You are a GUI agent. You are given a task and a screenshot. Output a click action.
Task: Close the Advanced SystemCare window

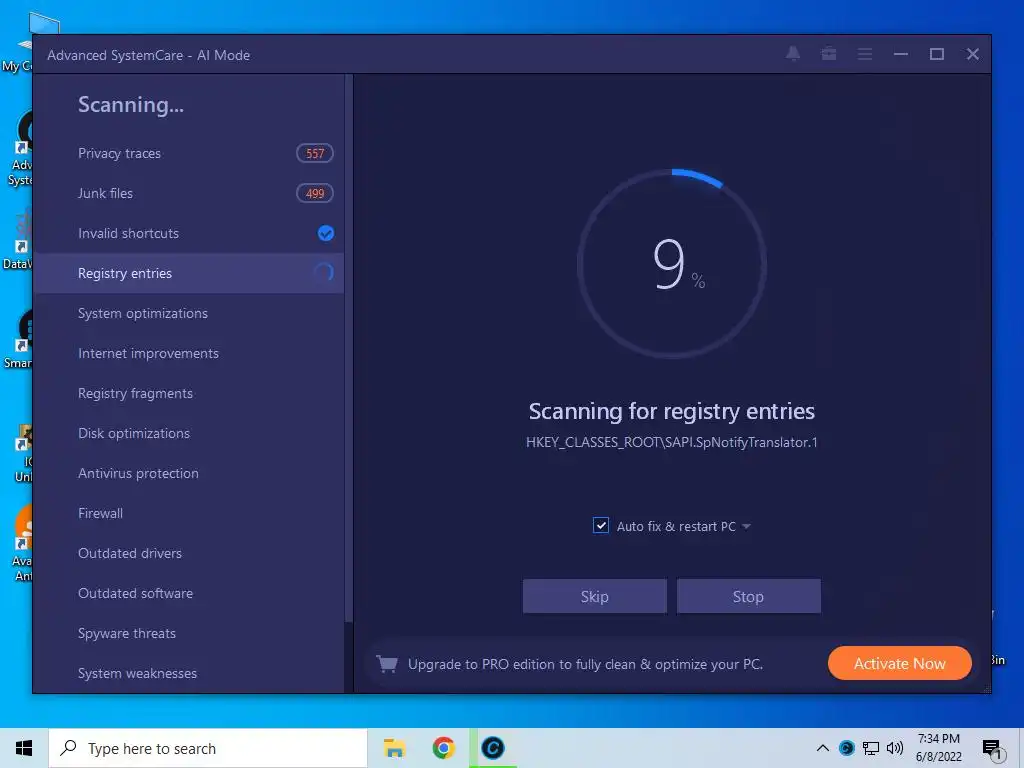972,54
